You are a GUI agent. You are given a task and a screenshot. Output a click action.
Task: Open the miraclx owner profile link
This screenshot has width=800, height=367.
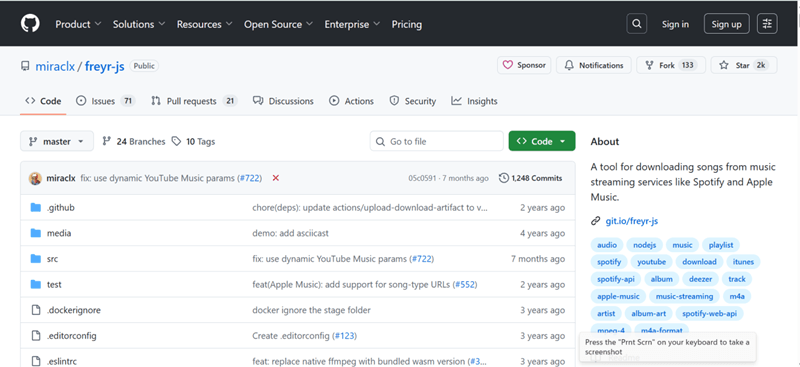(55, 66)
